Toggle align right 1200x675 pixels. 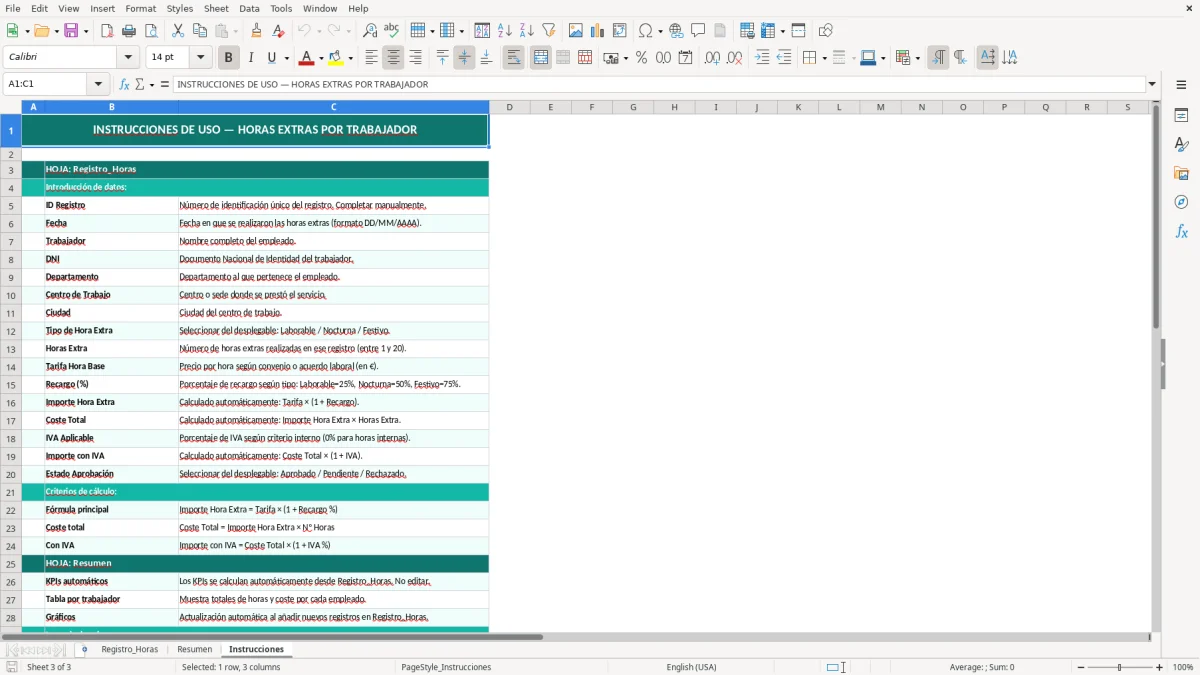415,58
